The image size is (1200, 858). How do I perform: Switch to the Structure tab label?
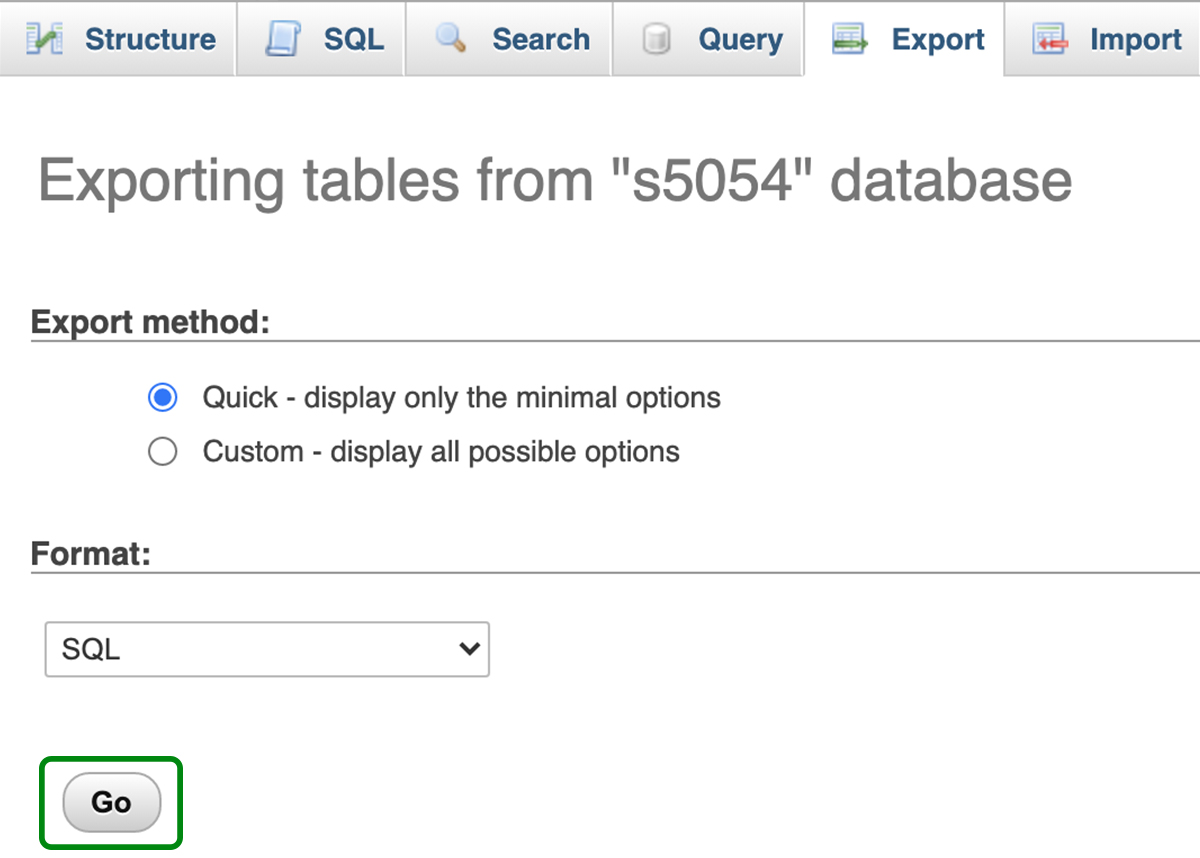[x=150, y=39]
